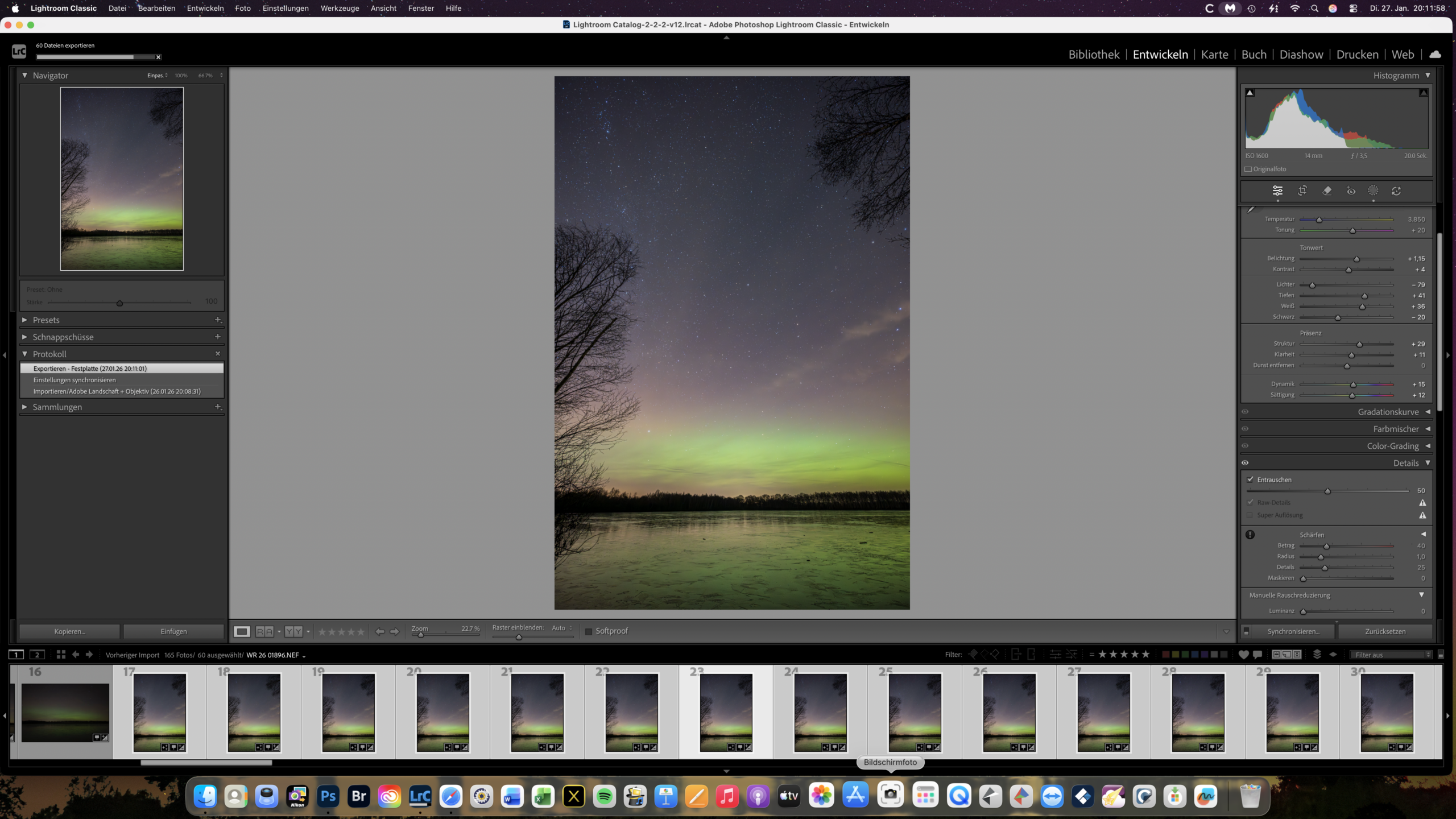Cancel the export progress bar
This screenshot has height=819, width=1456.
click(x=159, y=57)
